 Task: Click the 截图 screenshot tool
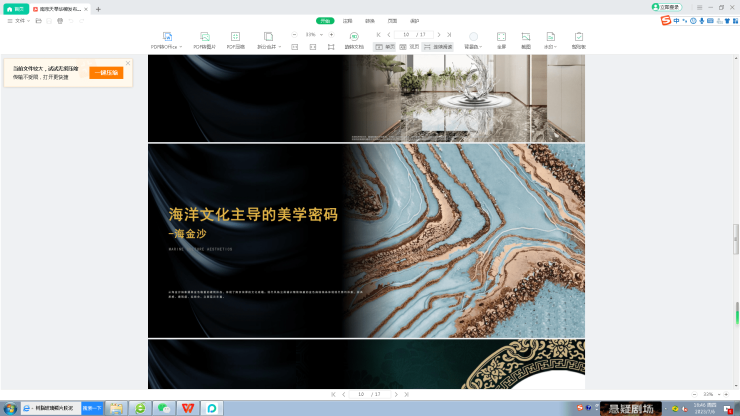(525, 36)
